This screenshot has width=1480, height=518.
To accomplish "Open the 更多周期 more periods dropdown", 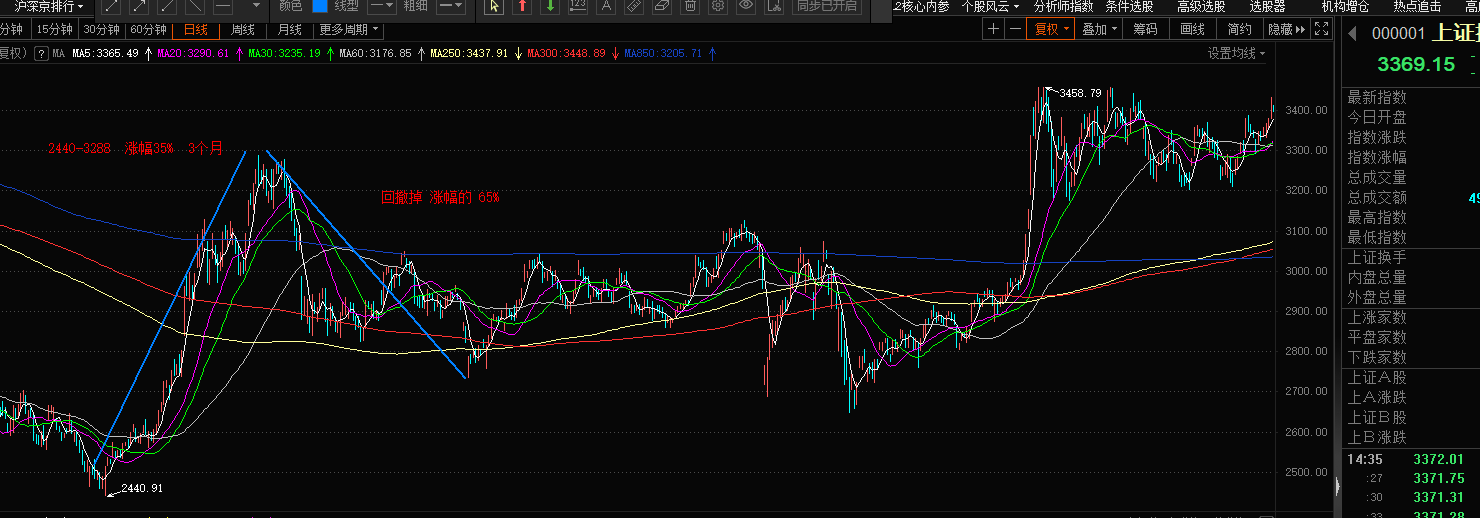I will pyautogui.click(x=350, y=29).
